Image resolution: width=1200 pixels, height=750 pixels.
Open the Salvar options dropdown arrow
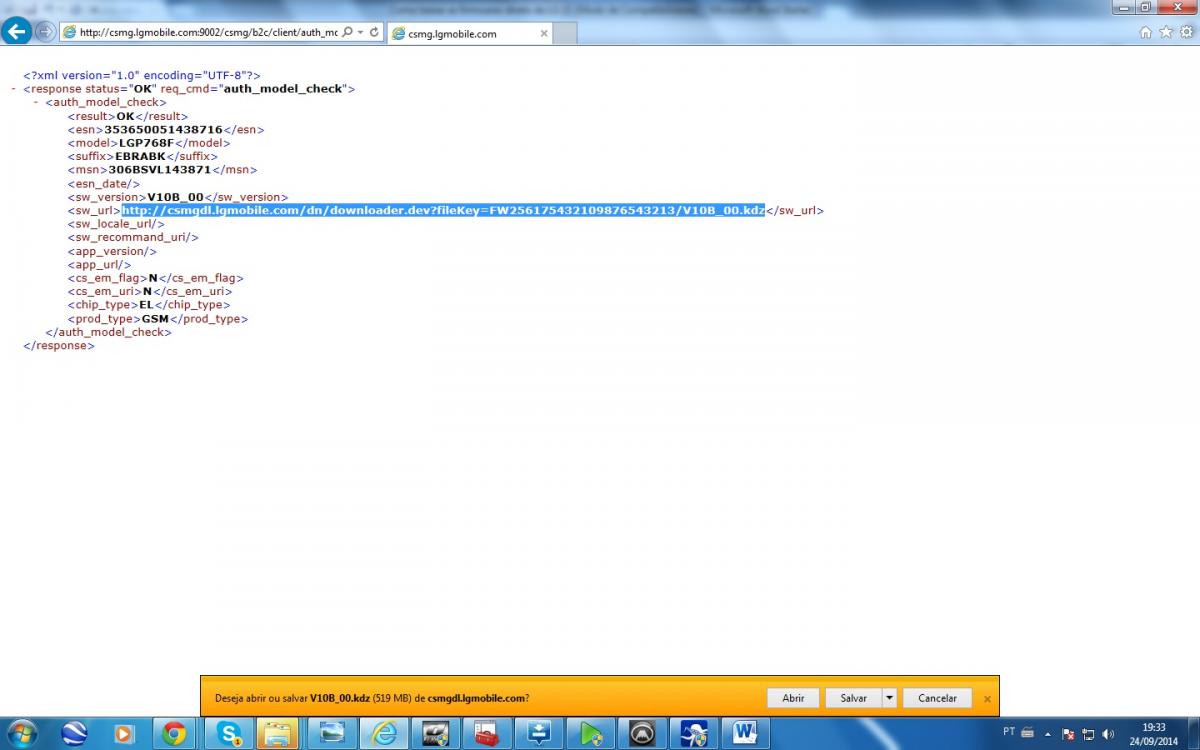point(889,698)
